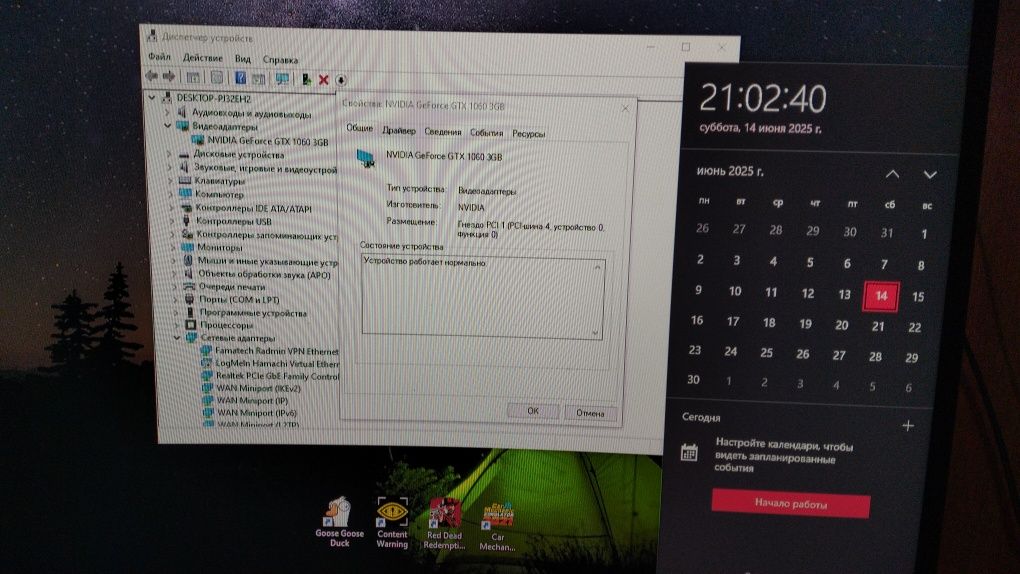Click the Контроллеры USB category icon
Image resolution: width=1020 pixels, height=574 pixels.
coord(186,221)
